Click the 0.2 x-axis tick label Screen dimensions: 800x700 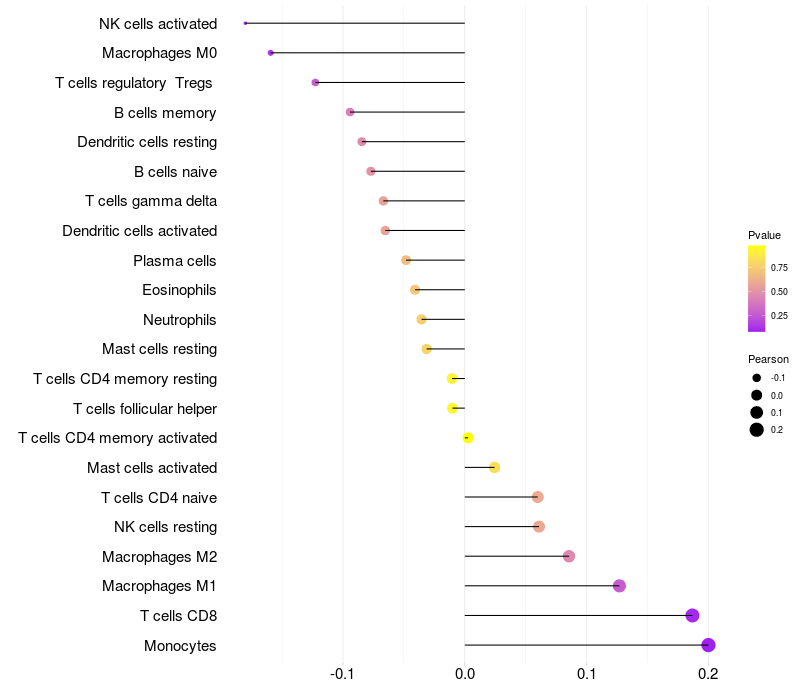click(708, 674)
